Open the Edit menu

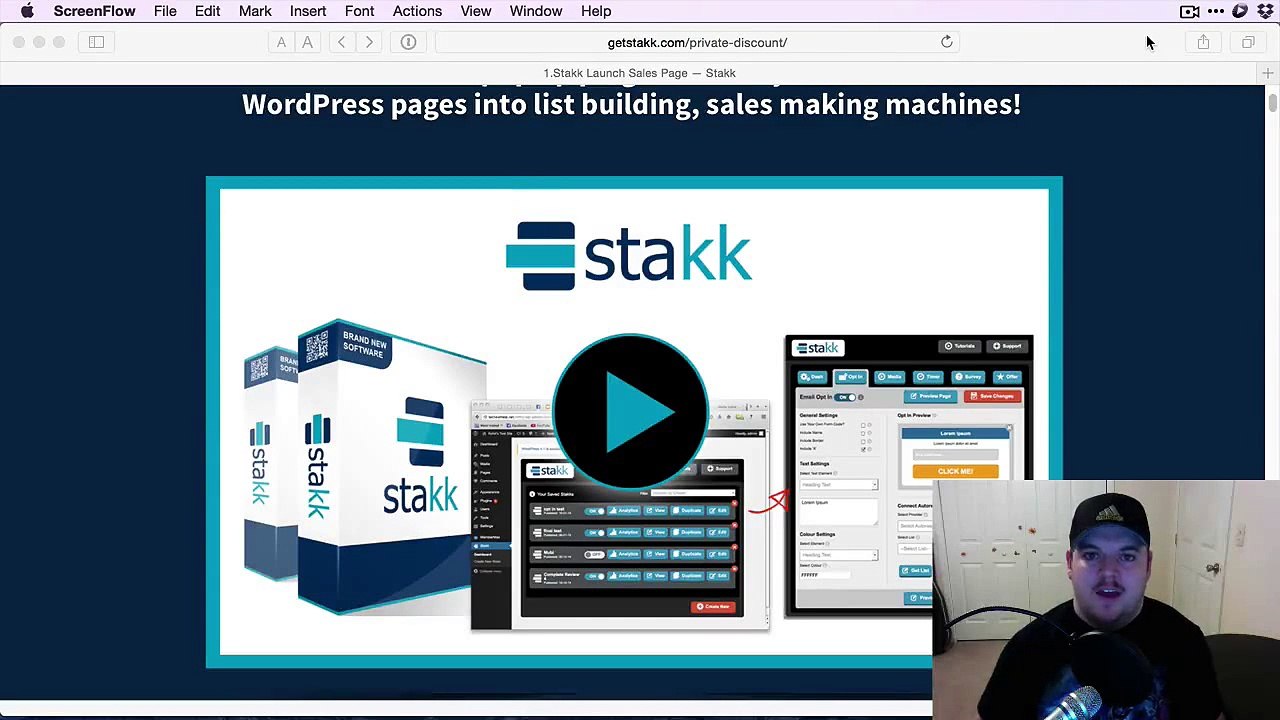tap(207, 11)
